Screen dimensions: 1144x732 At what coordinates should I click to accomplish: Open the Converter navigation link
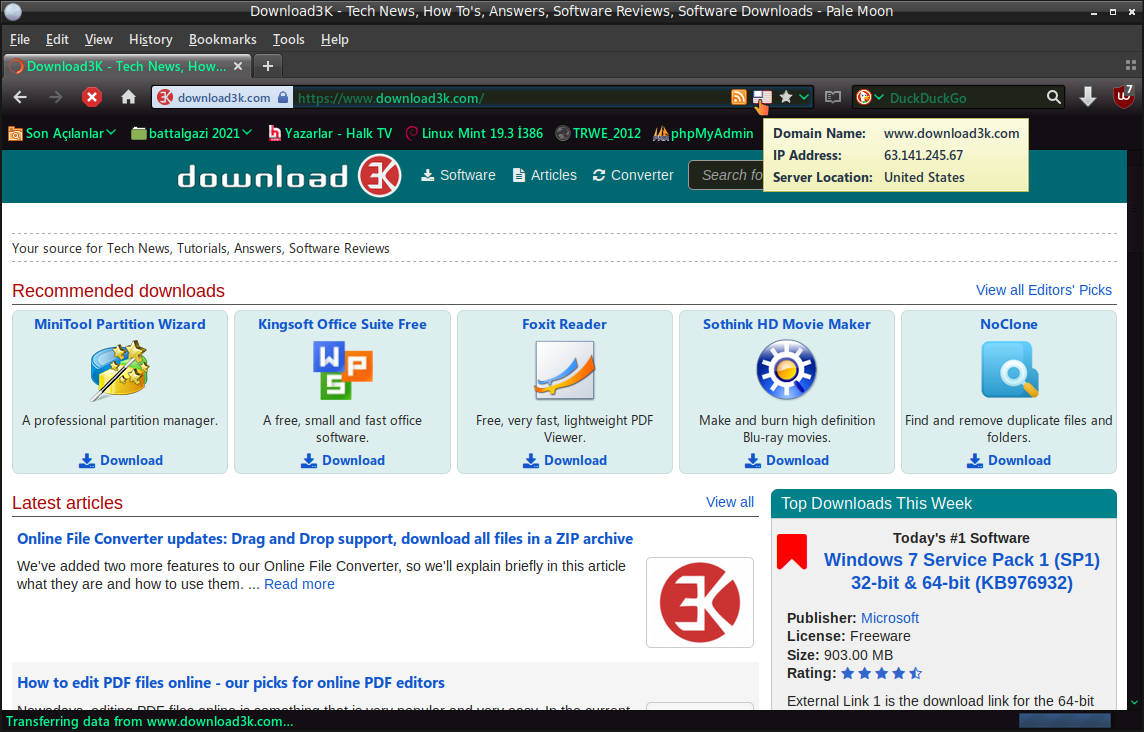pyautogui.click(x=633, y=175)
